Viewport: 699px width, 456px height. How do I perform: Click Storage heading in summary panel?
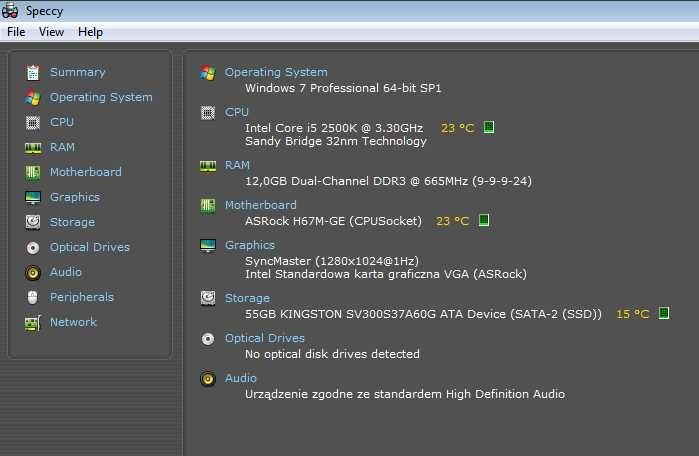click(247, 298)
